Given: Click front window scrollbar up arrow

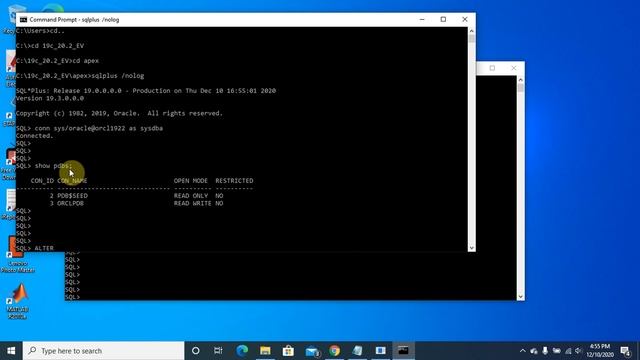Looking at the screenshot, I should point(472,31).
